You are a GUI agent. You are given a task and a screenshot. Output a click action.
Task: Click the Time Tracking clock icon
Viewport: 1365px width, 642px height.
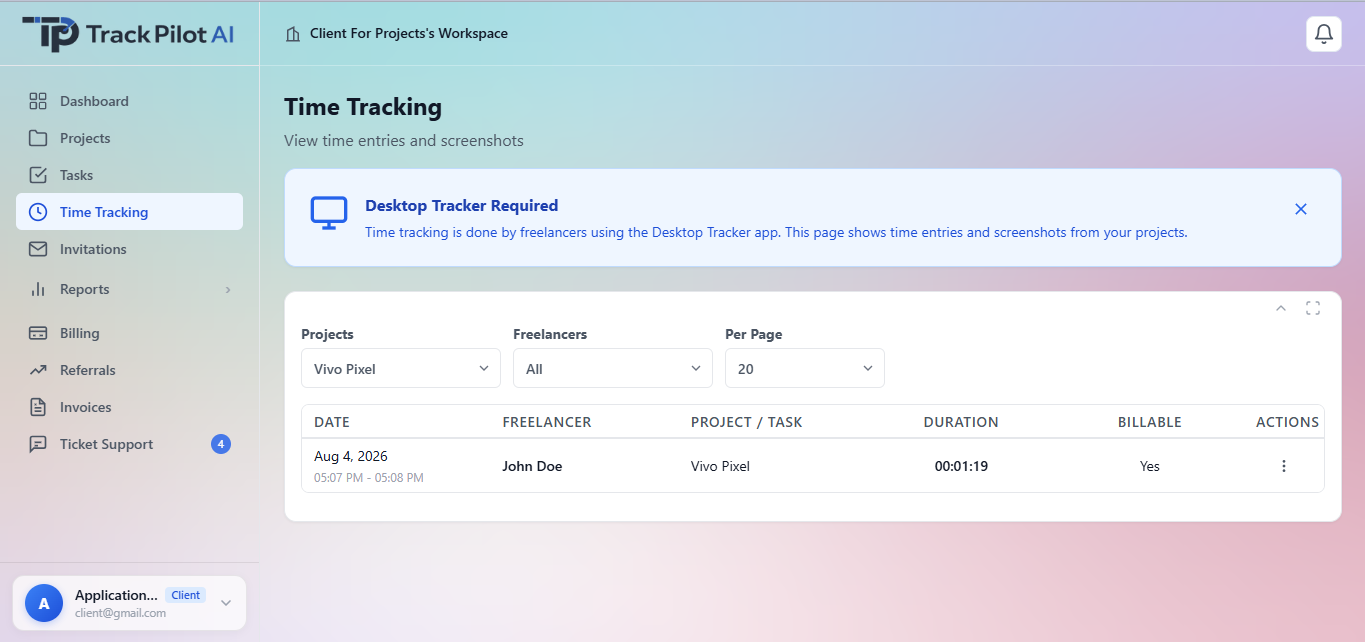pyautogui.click(x=38, y=212)
